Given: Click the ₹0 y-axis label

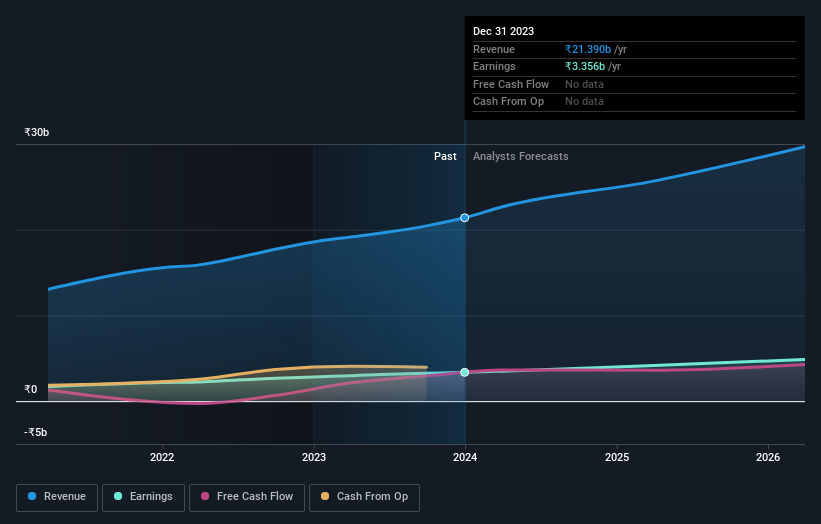Looking at the screenshot, I should [x=30, y=389].
